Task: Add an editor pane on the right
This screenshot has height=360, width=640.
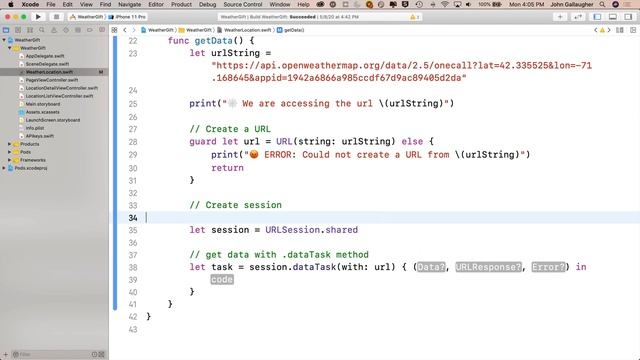Action: tap(633, 30)
